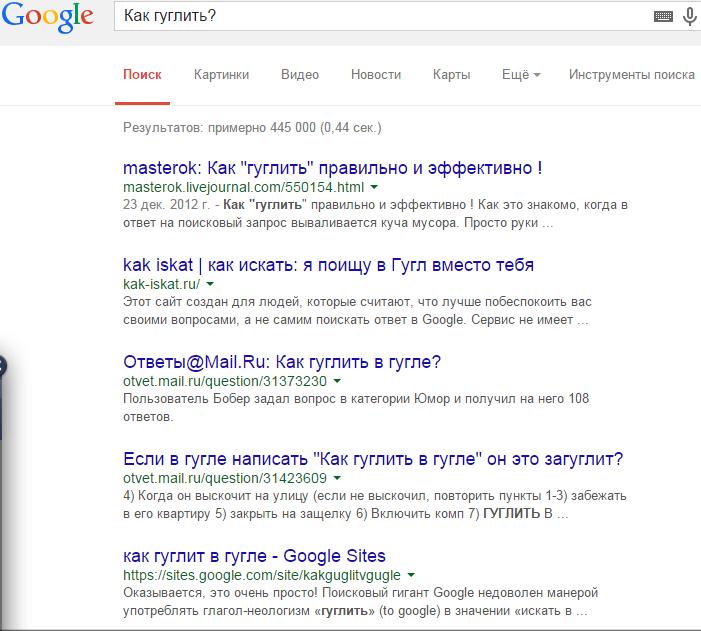
Task: Open the on-screen keyboard icon
Action: click(x=663, y=17)
